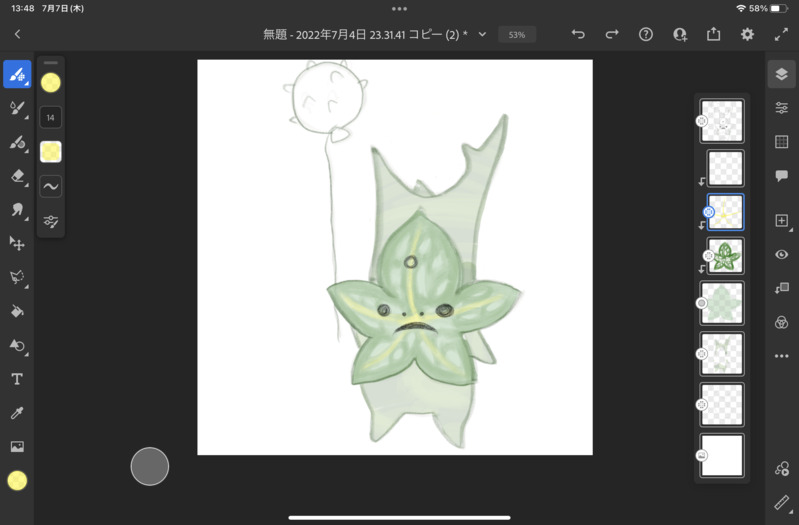Open the yellow color chip at toolbar bottom
Screen dimensions: 799x525
tap(17, 481)
